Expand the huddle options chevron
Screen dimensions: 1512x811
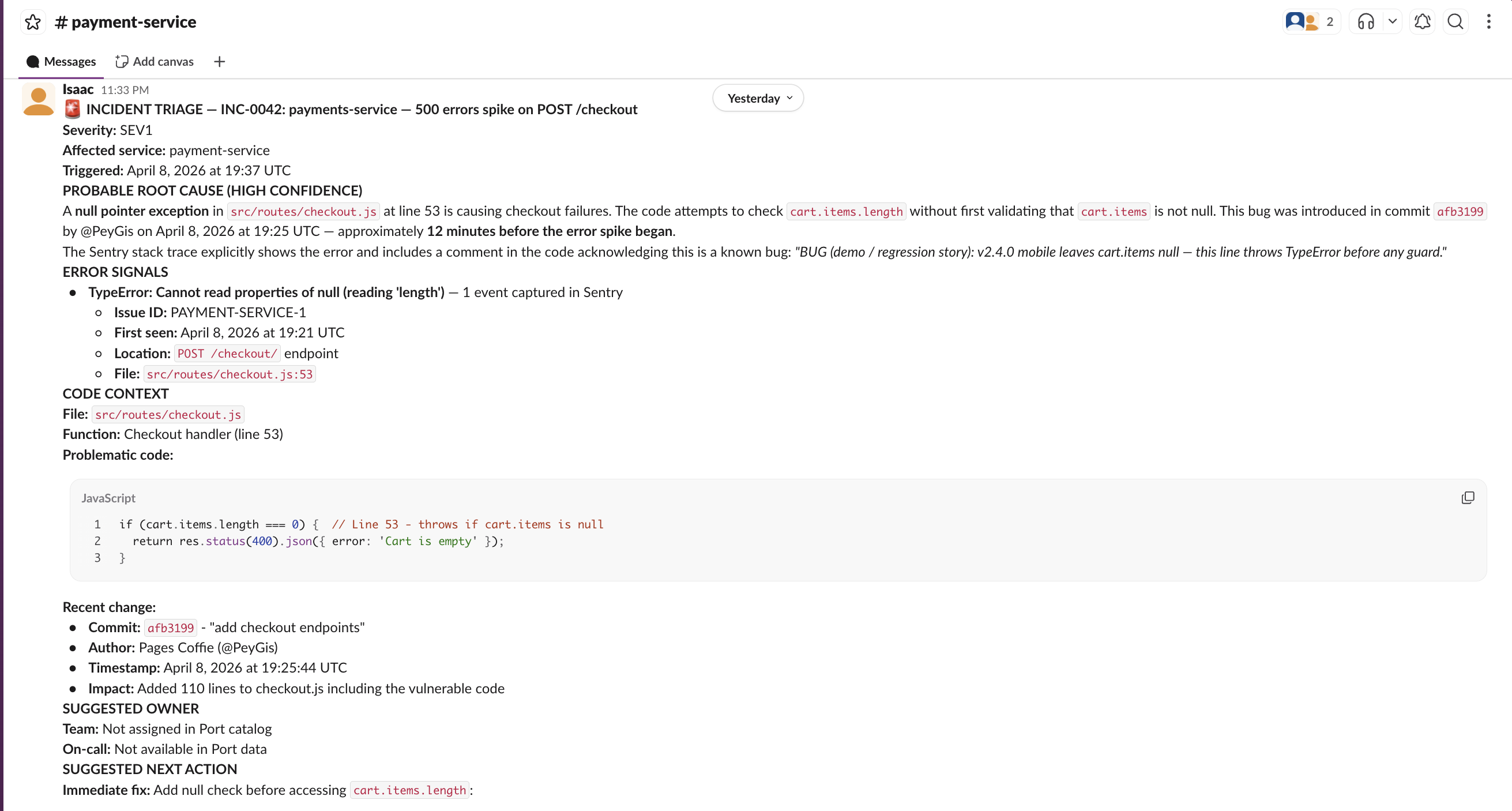click(1391, 22)
